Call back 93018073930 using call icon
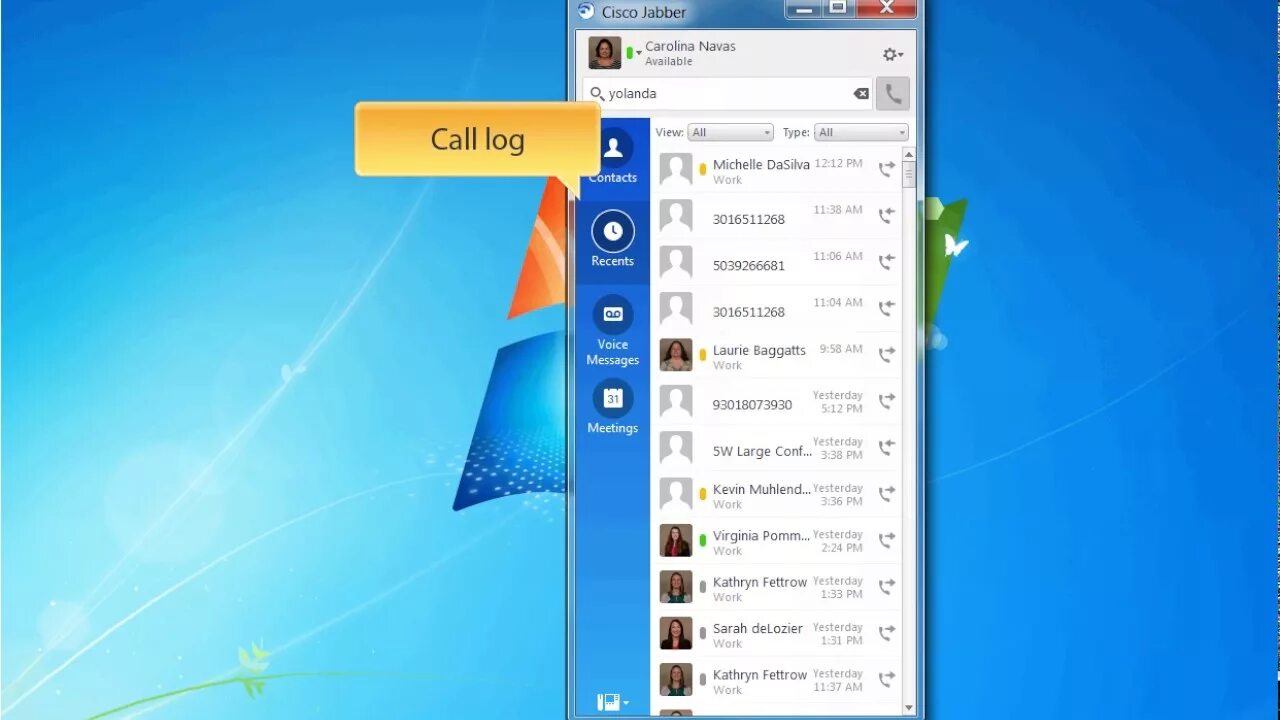Viewport: 1280px width, 720px height. pyautogui.click(x=886, y=401)
